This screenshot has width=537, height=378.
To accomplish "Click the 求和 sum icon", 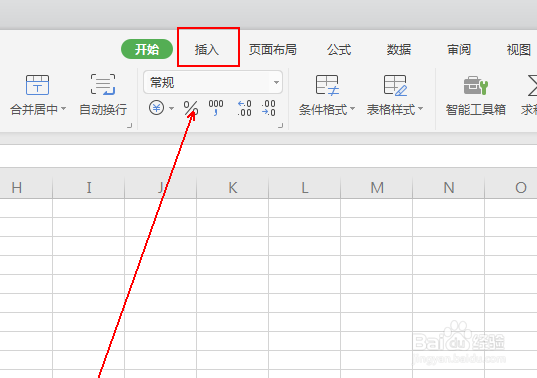I will pyautogui.click(x=532, y=86).
